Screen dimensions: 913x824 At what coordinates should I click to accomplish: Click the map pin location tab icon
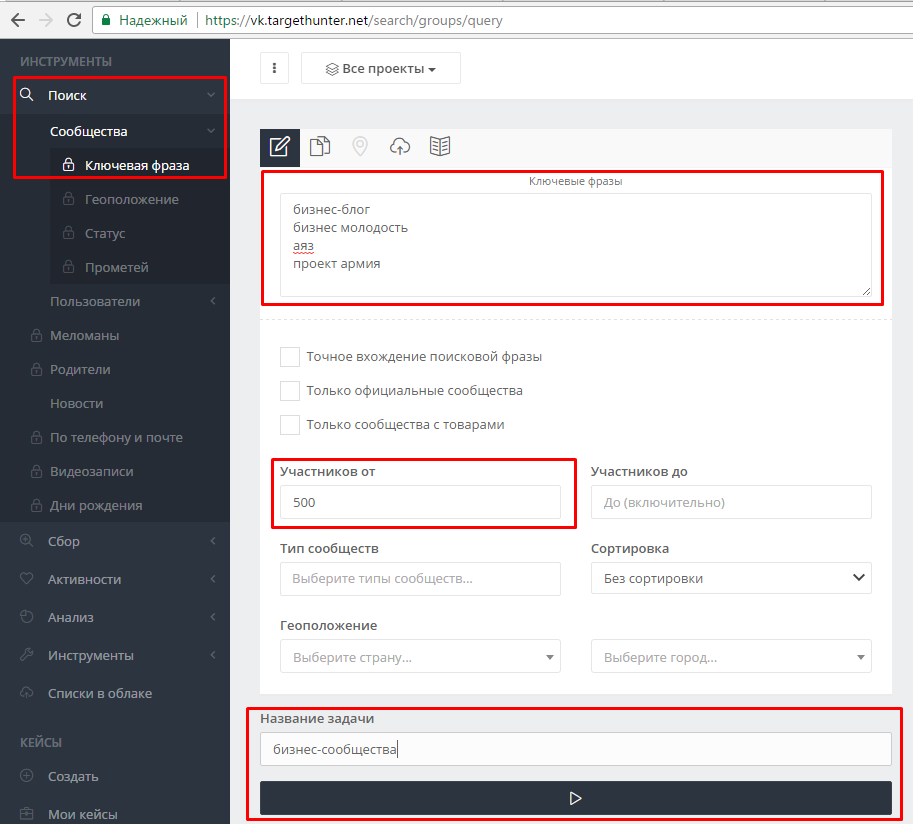[360, 147]
